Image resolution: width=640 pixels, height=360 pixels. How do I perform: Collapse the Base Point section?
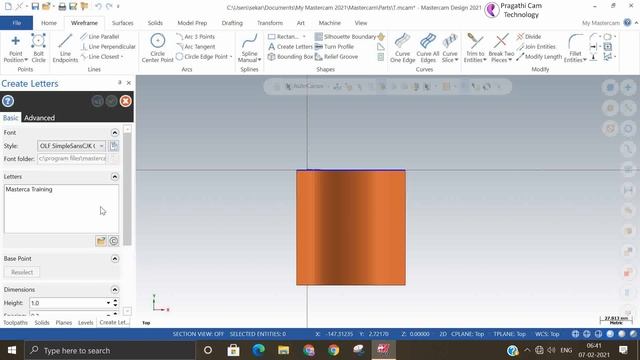(115, 259)
